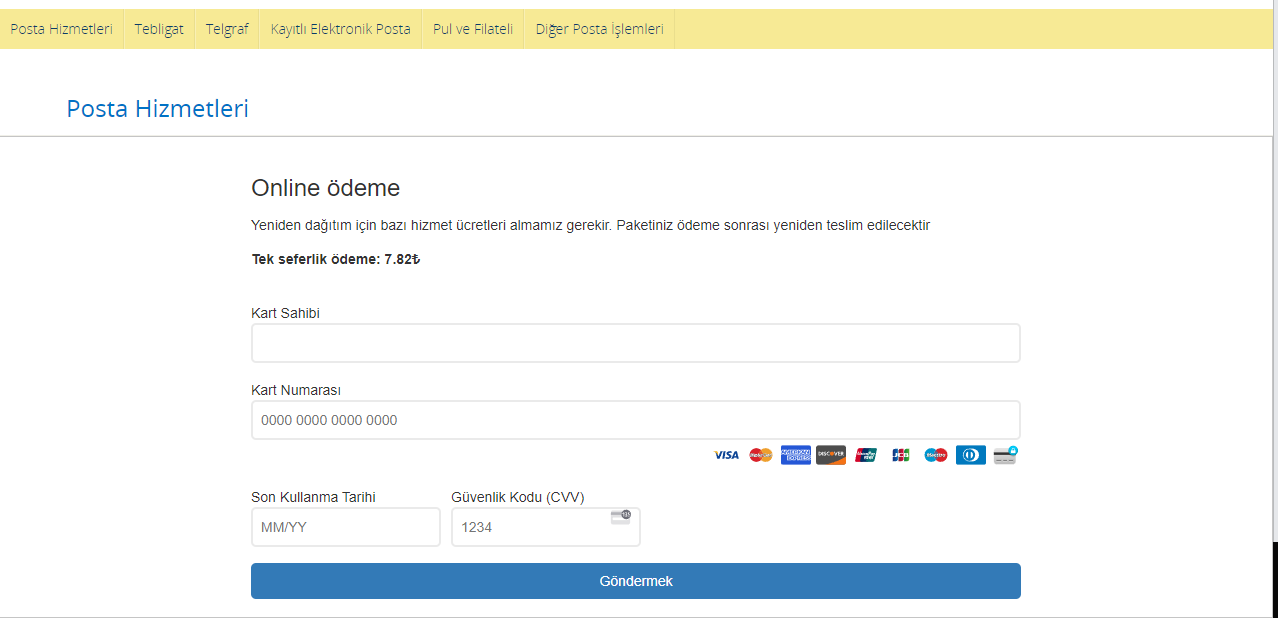This screenshot has width=1278, height=618.
Task: Focus the Kart Sahibi field
Action: click(x=636, y=343)
